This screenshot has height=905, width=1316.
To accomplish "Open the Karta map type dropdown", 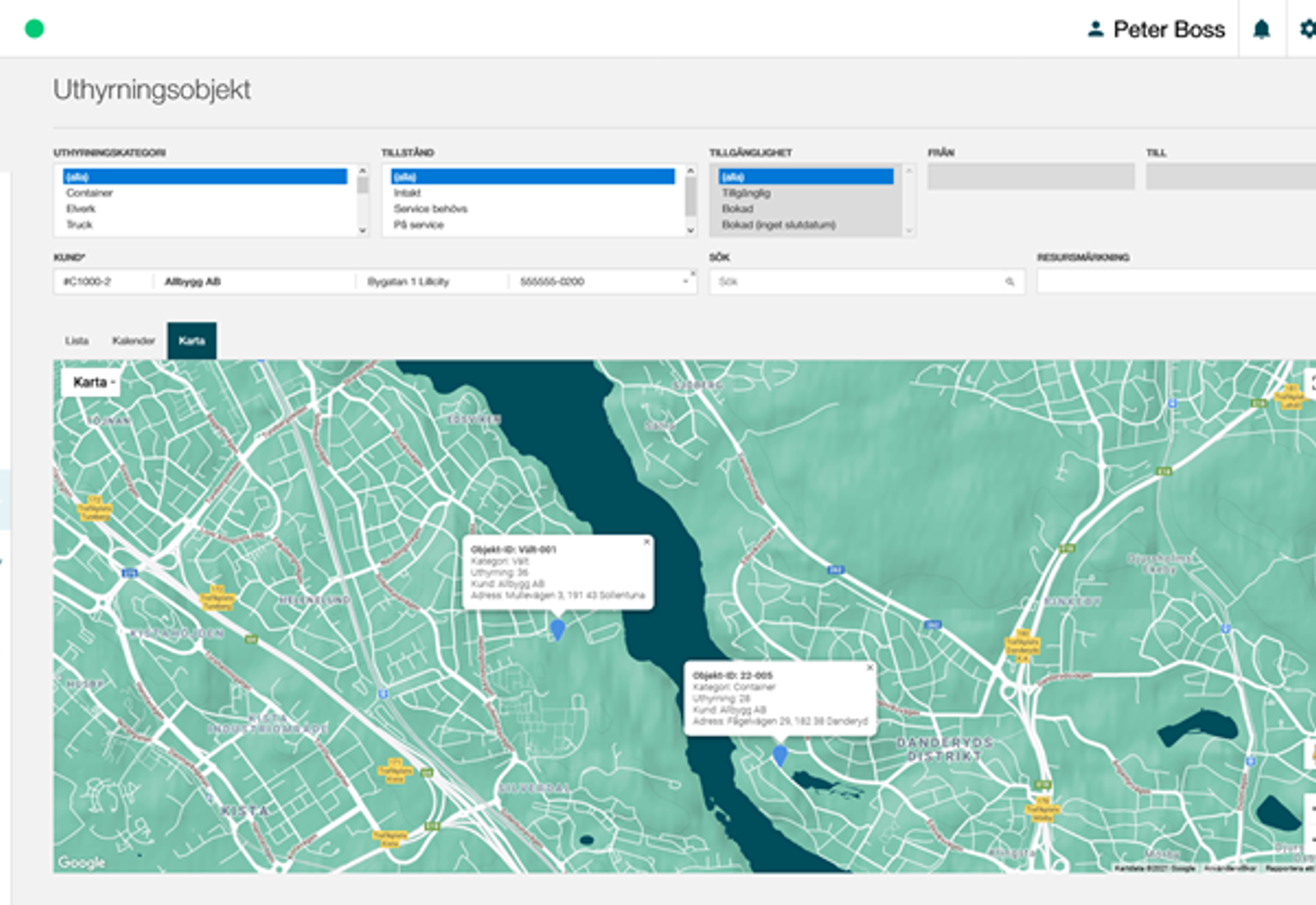I will 91,383.
